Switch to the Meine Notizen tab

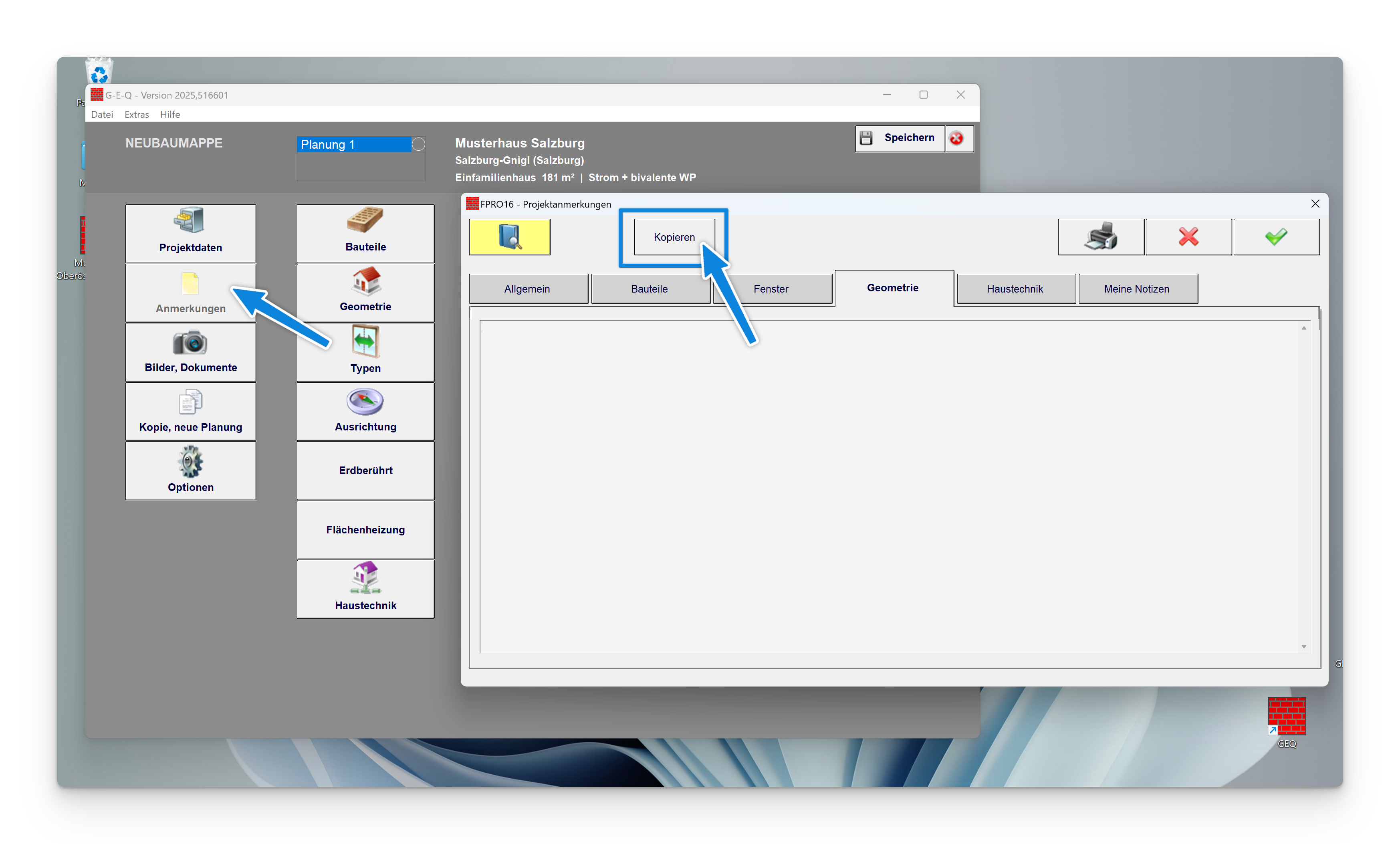coord(1136,289)
